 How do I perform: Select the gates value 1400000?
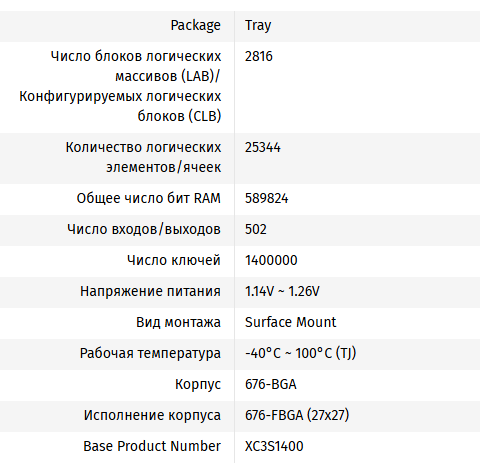click(x=271, y=260)
